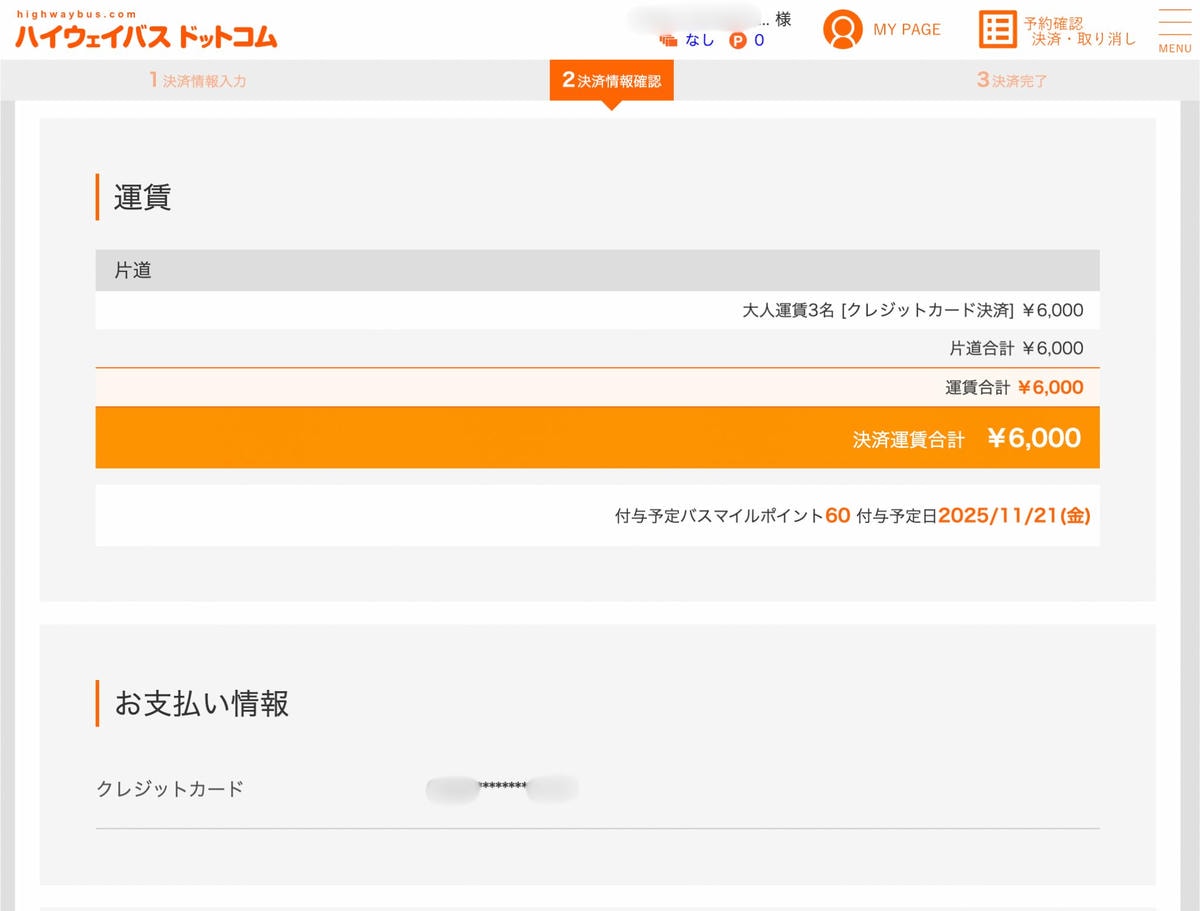
Task: Click the 片道合計 ￥6,000 row
Action: coord(597,348)
